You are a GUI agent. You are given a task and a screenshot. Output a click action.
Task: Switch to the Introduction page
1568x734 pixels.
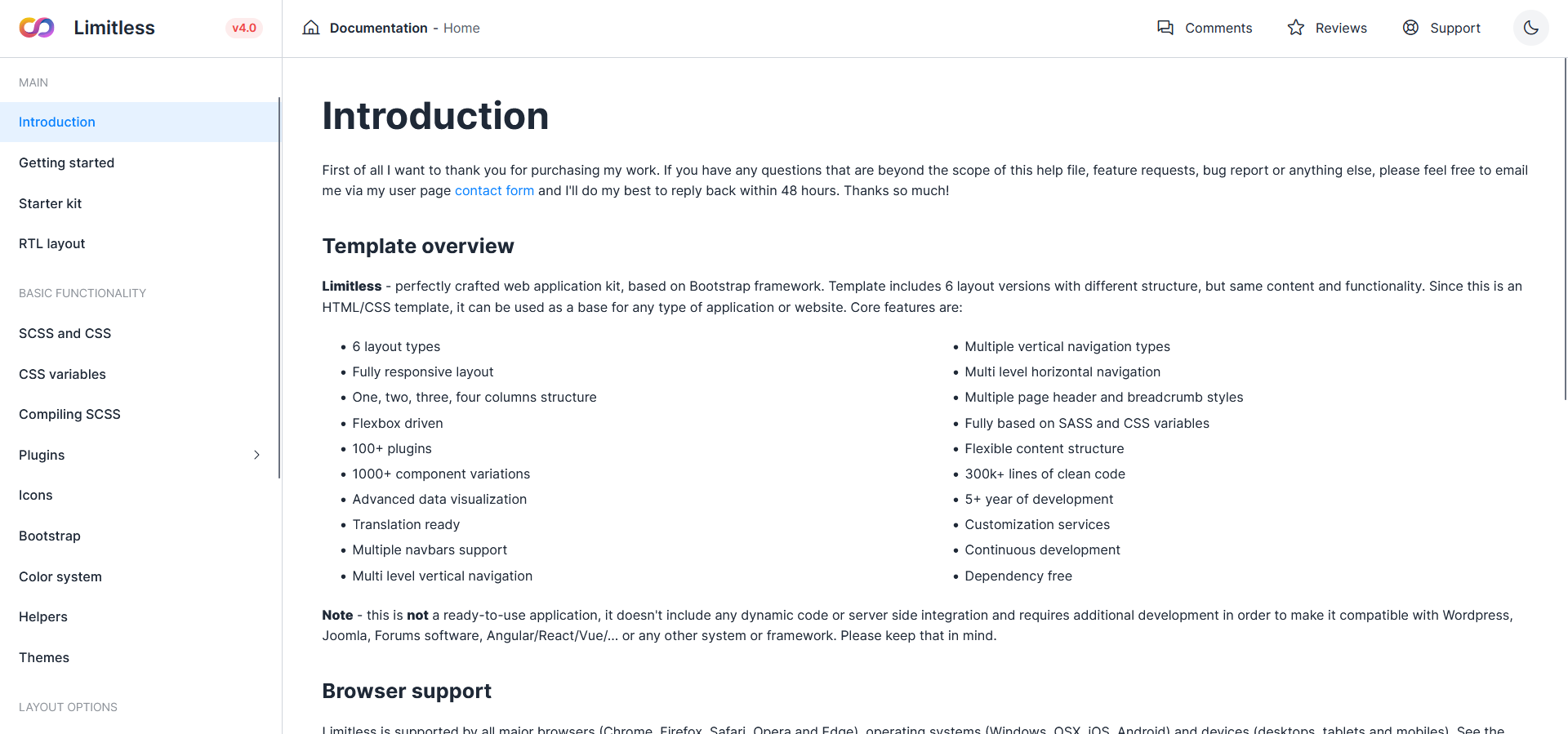click(56, 122)
